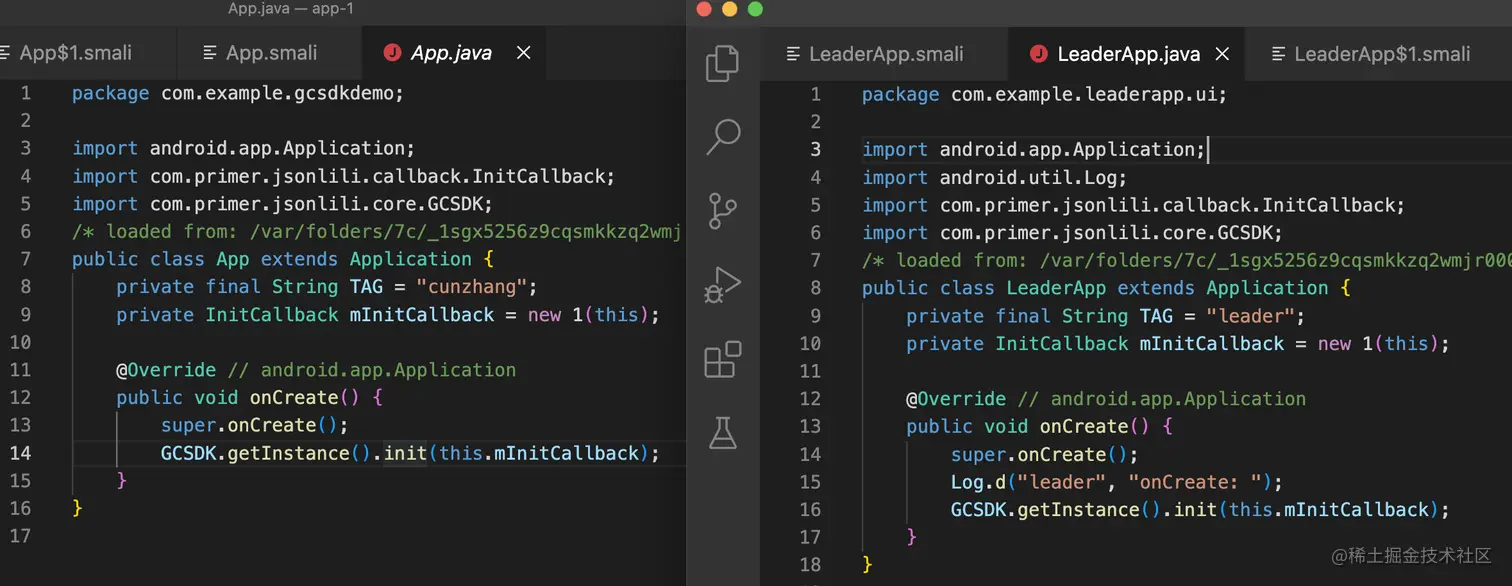The height and width of the screenshot is (586, 1512).
Task: Click line number 14 in App.java
Action: pyautogui.click(x=21, y=453)
